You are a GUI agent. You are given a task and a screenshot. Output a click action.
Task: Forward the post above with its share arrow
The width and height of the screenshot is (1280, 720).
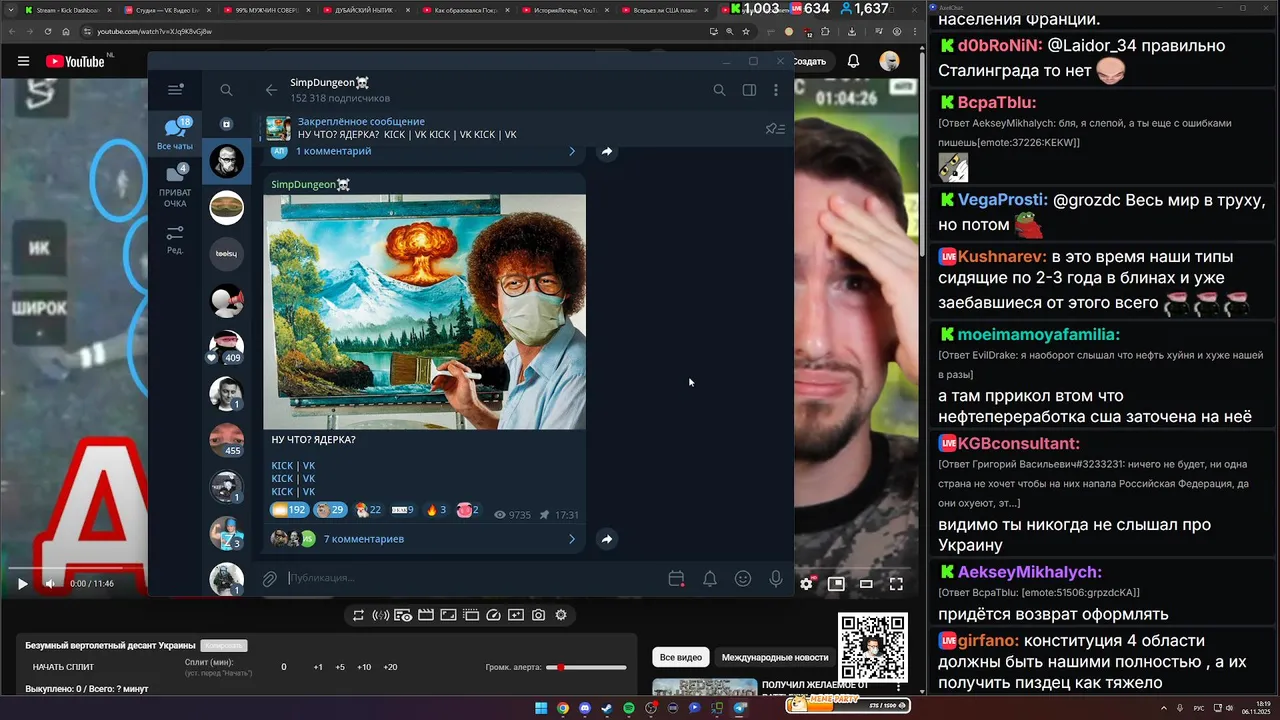[606, 152]
